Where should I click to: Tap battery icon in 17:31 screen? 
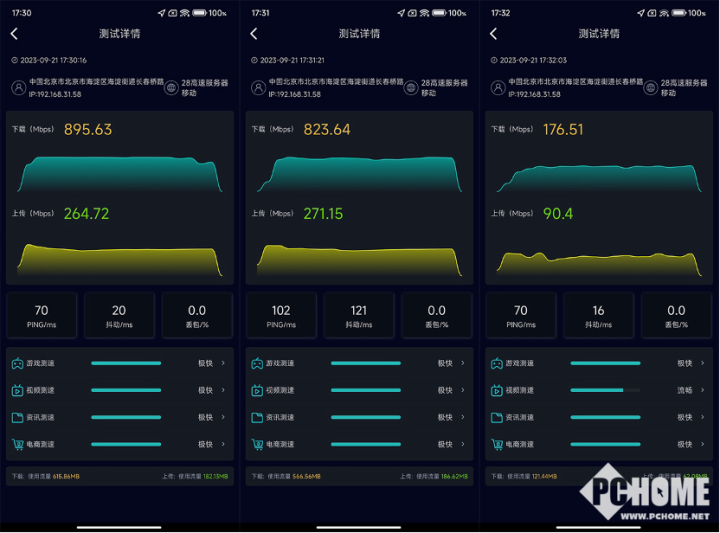pyautogui.click(x=439, y=13)
